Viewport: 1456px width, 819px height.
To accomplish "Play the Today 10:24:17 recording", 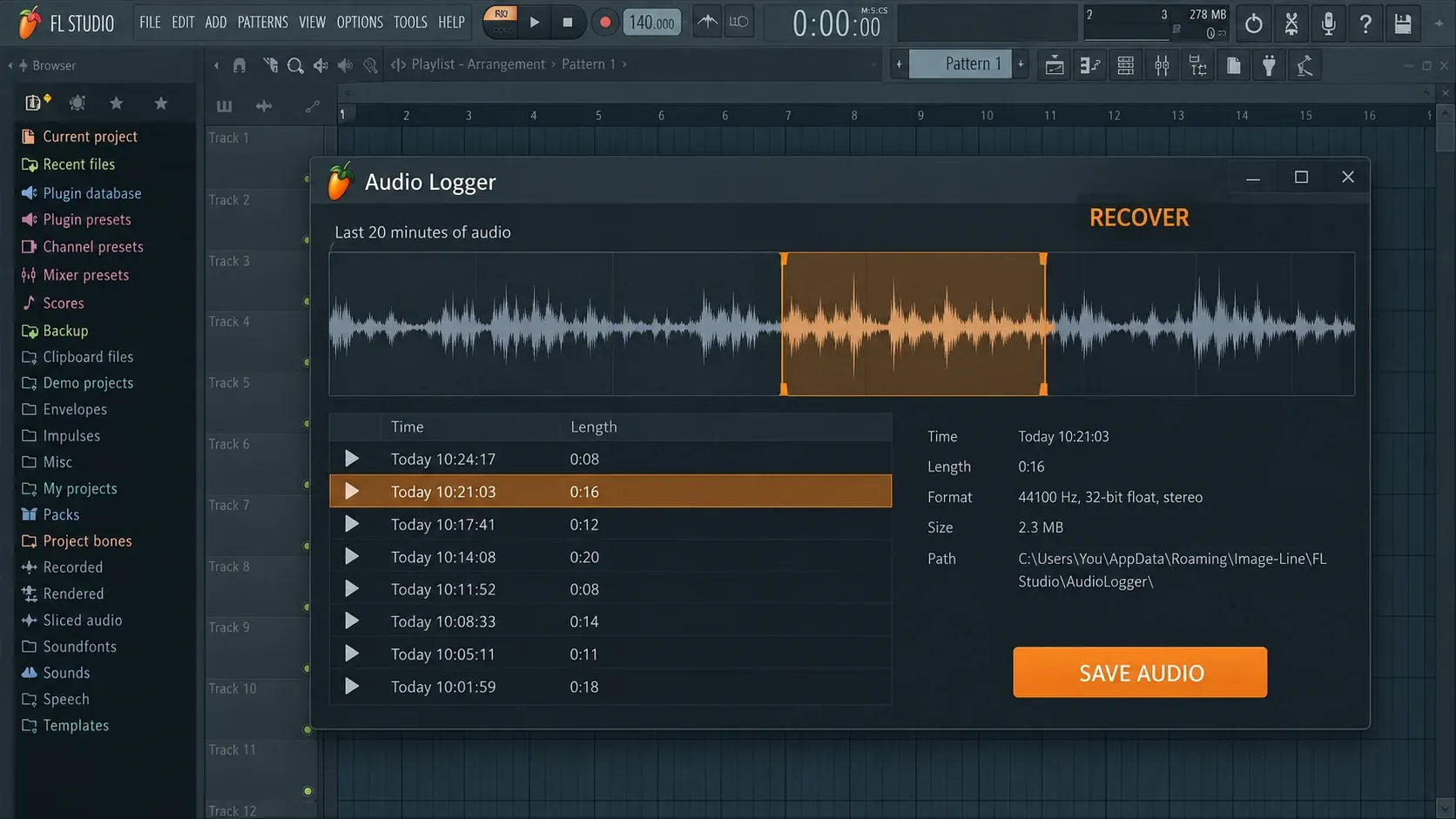I will (x=352, y=459).
